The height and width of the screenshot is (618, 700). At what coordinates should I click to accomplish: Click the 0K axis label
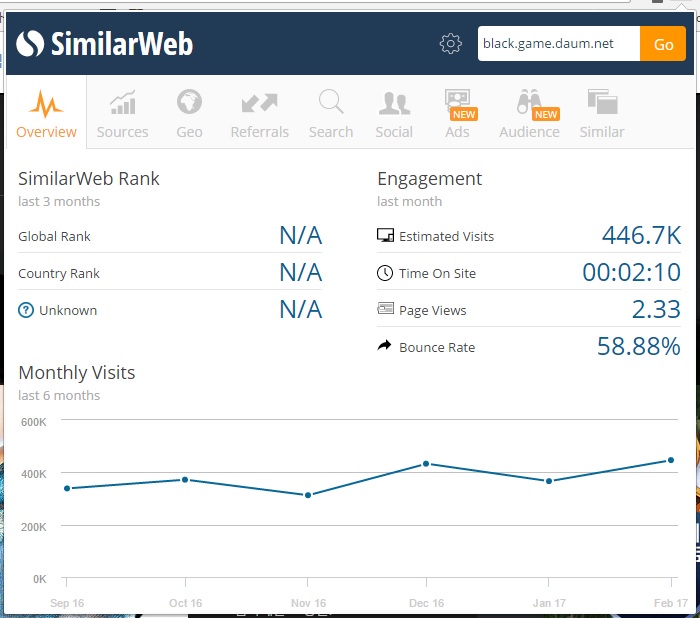pyautogui.click(x=39, y=579)
